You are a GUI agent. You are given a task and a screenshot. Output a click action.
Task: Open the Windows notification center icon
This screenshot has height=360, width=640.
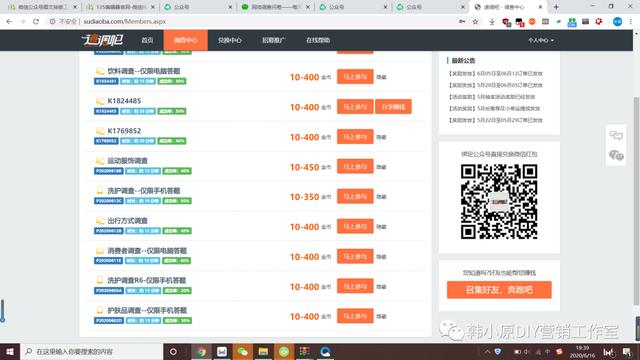tap(627, 351)
